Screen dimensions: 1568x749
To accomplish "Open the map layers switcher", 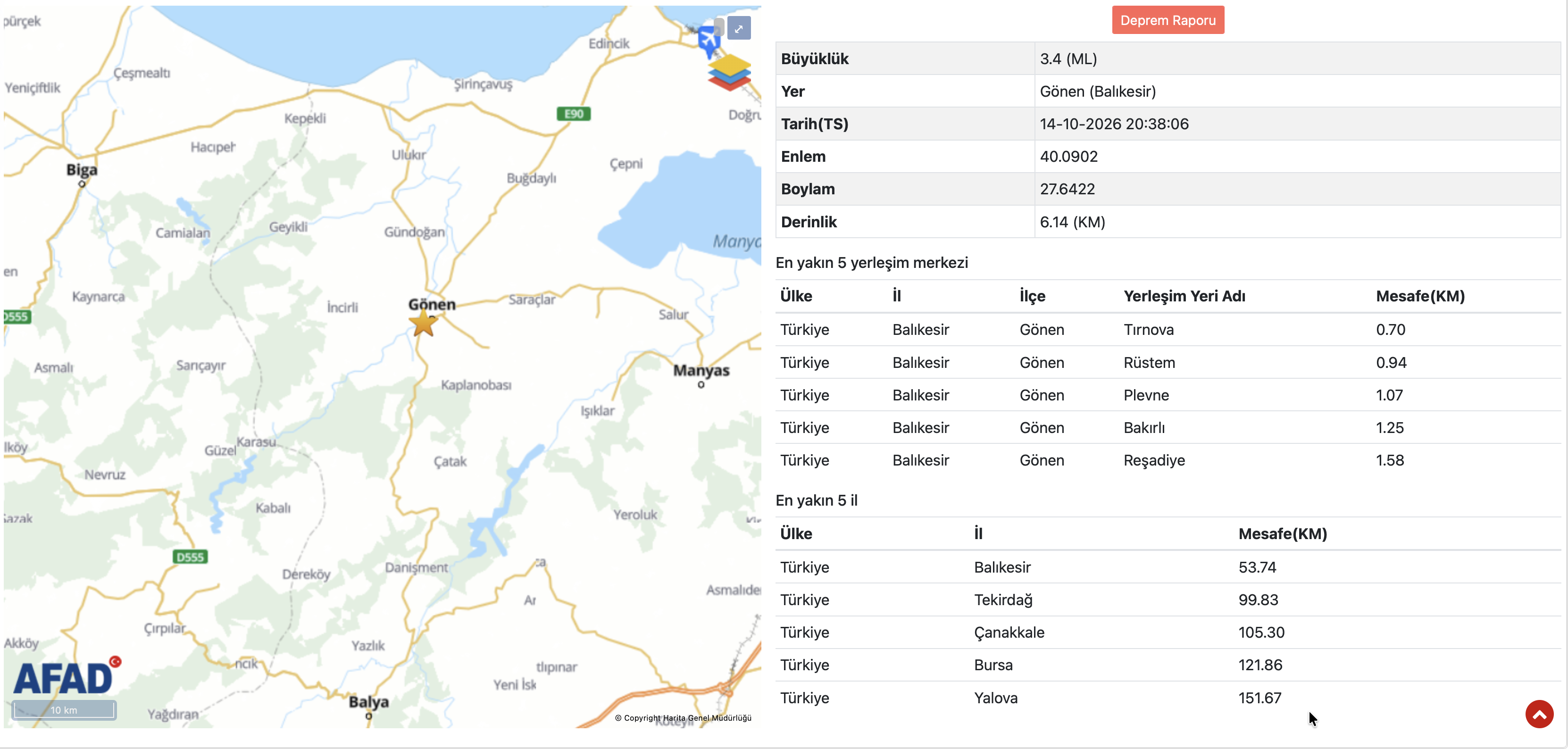I will 729,72.
